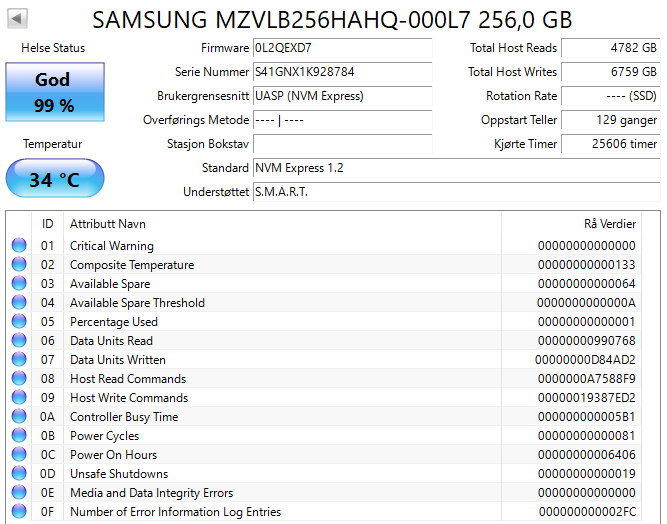The image size is (667, 524).
Task: Click the Firmware value field
Action: pos(342,48)
